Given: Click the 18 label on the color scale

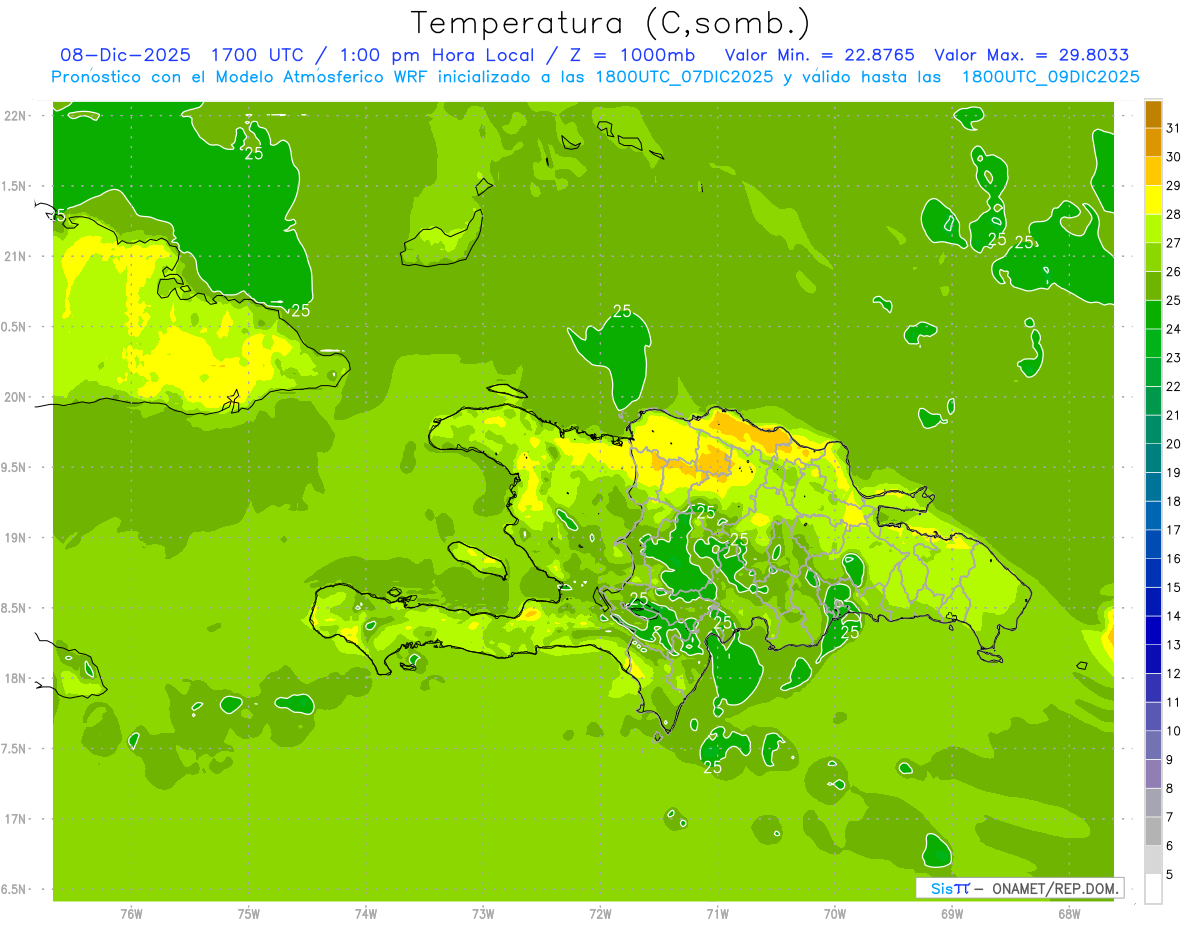Looking at the screenshot, I should (x=1173, y=501).
